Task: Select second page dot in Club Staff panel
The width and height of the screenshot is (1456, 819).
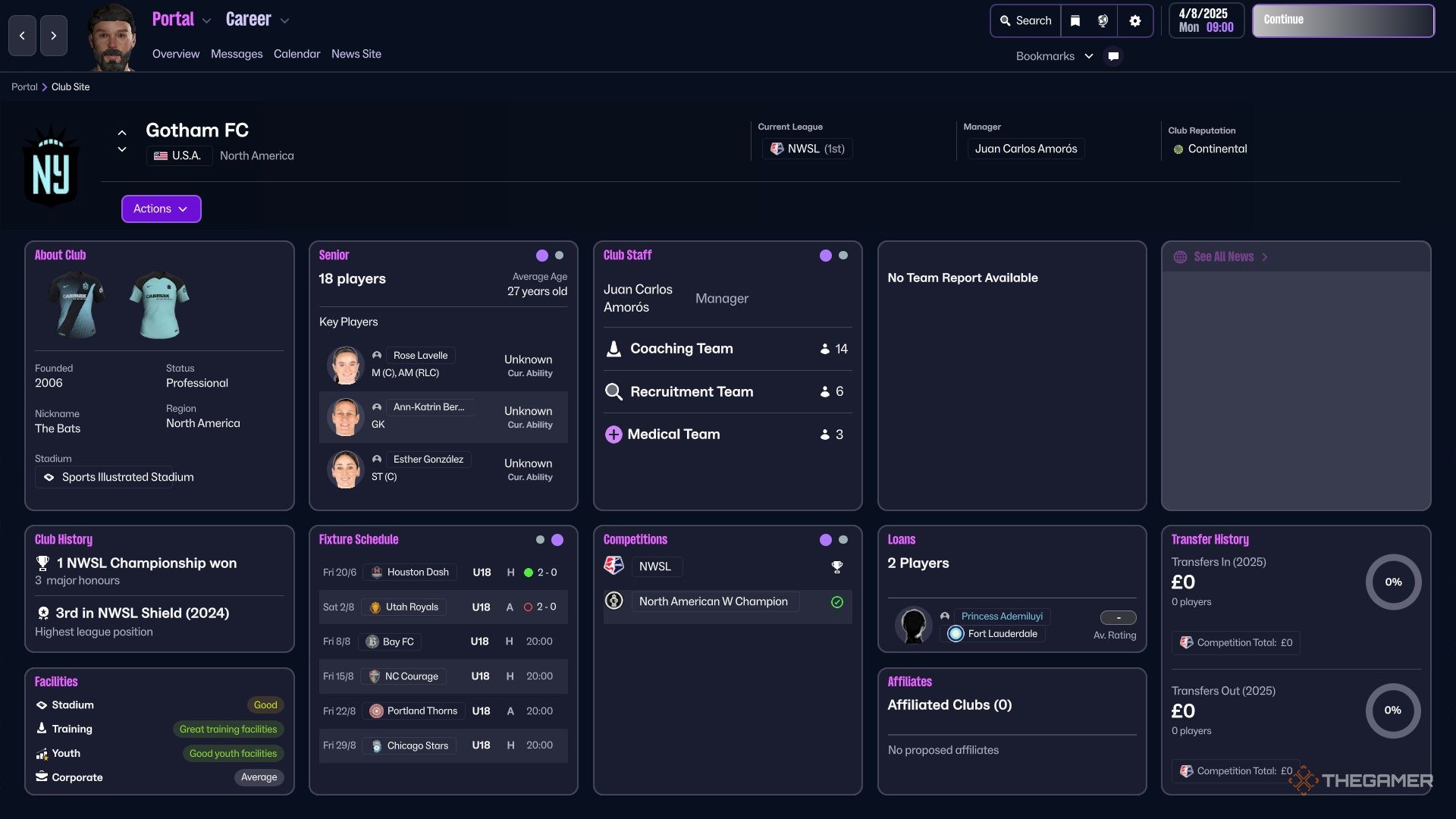Action: (843, 256)
